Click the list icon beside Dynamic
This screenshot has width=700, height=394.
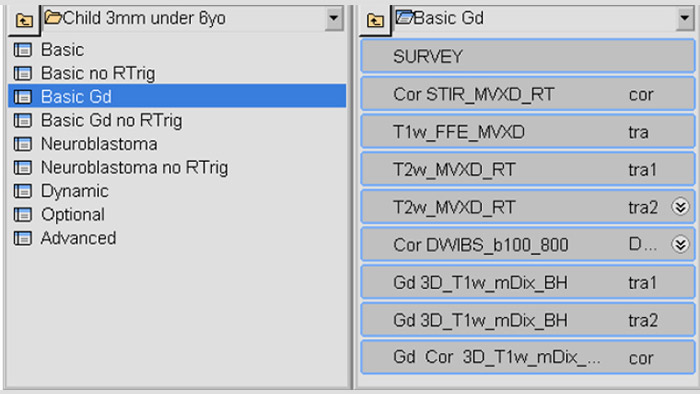click(x=23, y=191)
